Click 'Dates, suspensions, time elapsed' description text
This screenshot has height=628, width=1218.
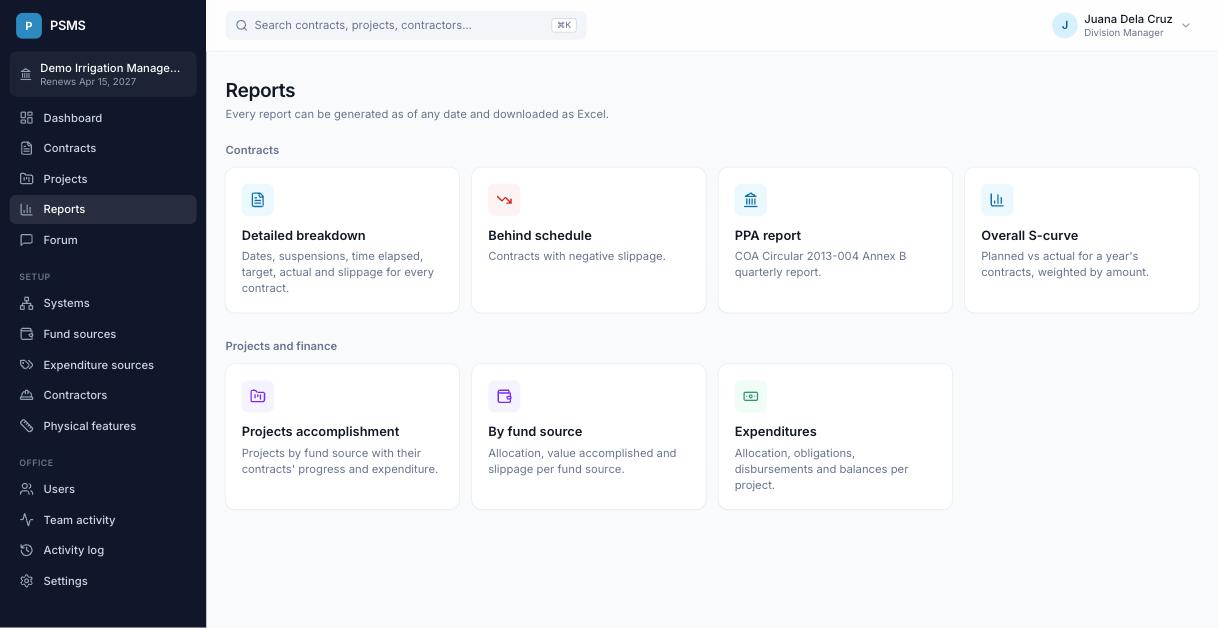[338, 272]
